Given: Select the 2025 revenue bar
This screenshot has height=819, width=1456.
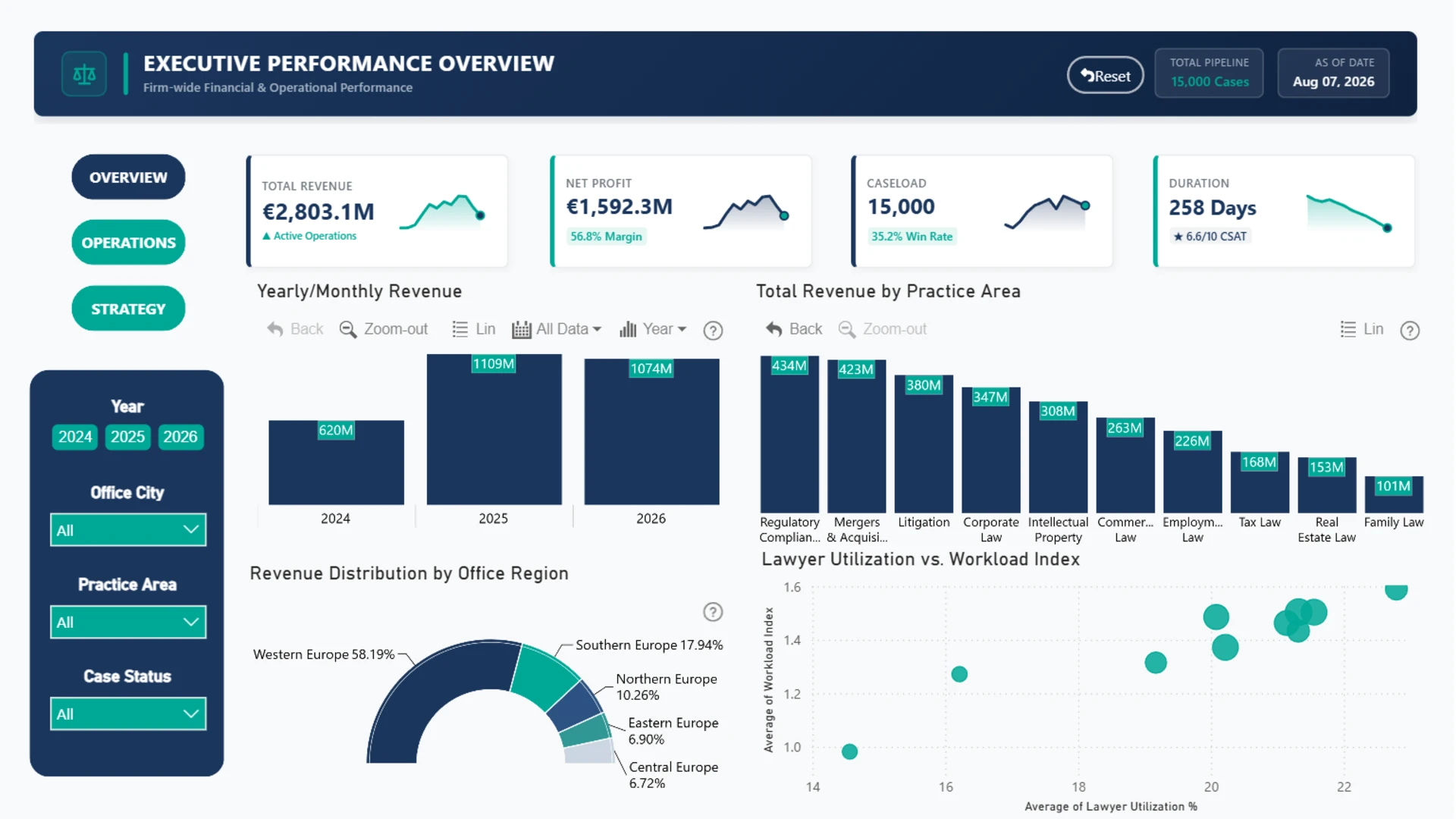Looking at the screenshot, I should (494, 429).
